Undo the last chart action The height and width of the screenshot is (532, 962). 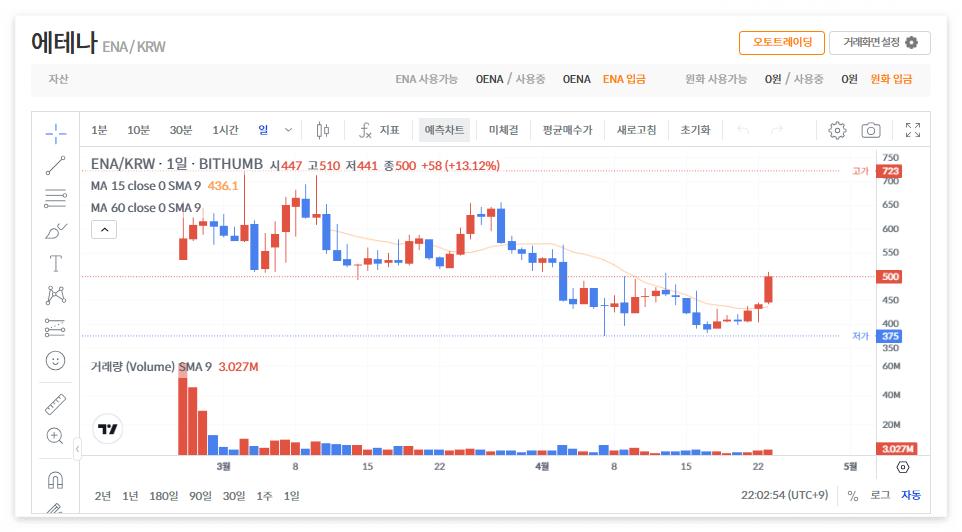pyautogui.click(x=743, y=130)
